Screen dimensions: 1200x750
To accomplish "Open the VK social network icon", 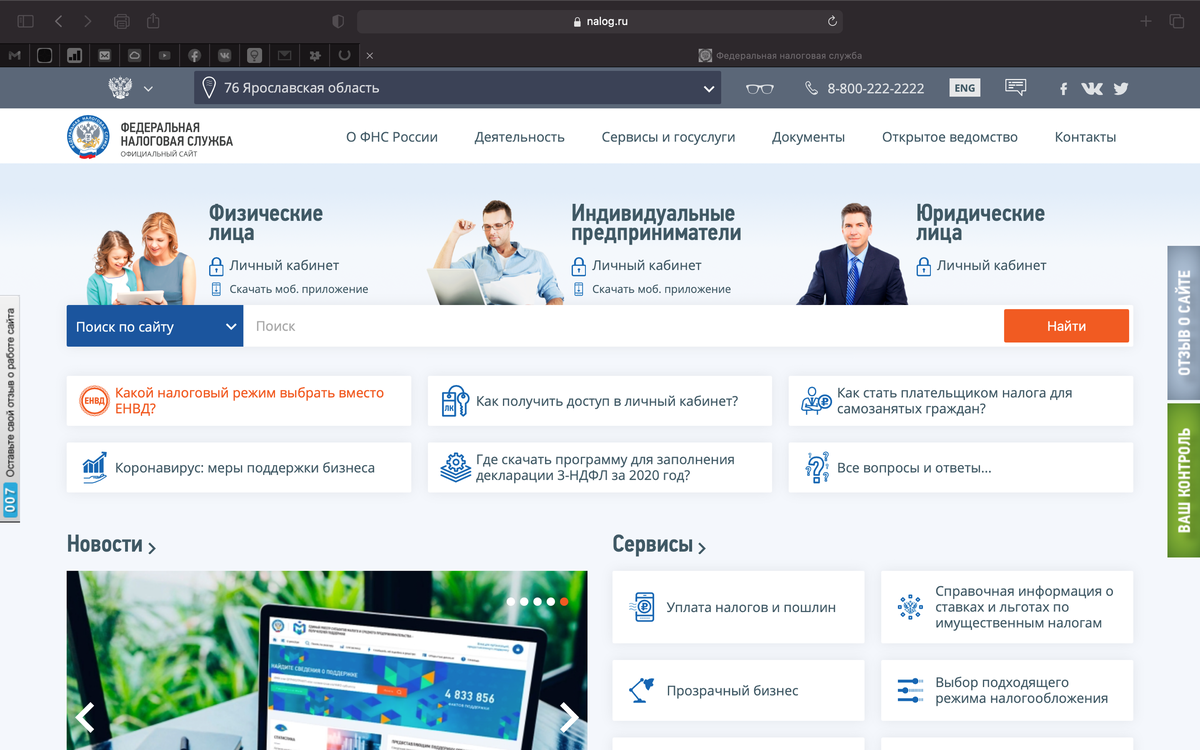I will pyautogui.click(x=1091, y=88).
